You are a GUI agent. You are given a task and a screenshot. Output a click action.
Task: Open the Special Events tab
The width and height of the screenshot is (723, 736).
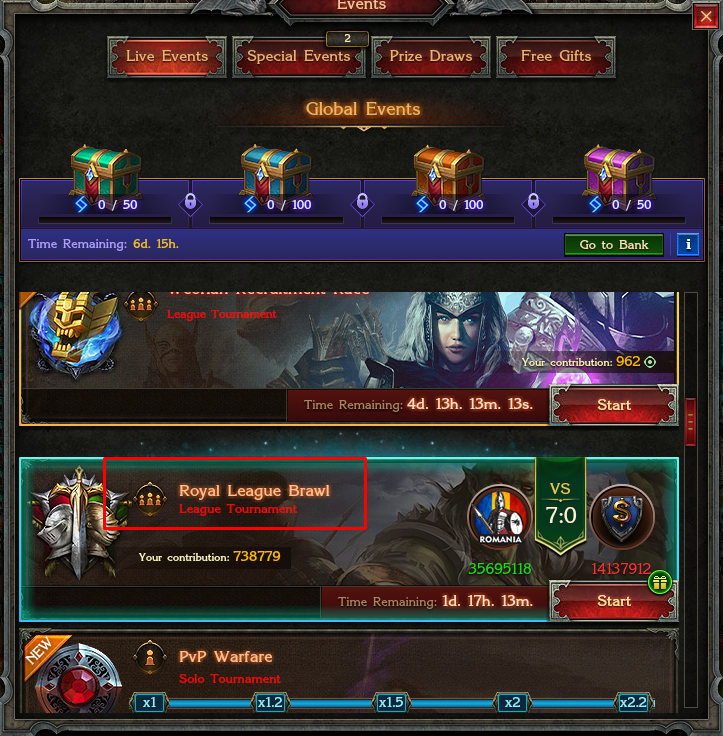coord(299,57)
